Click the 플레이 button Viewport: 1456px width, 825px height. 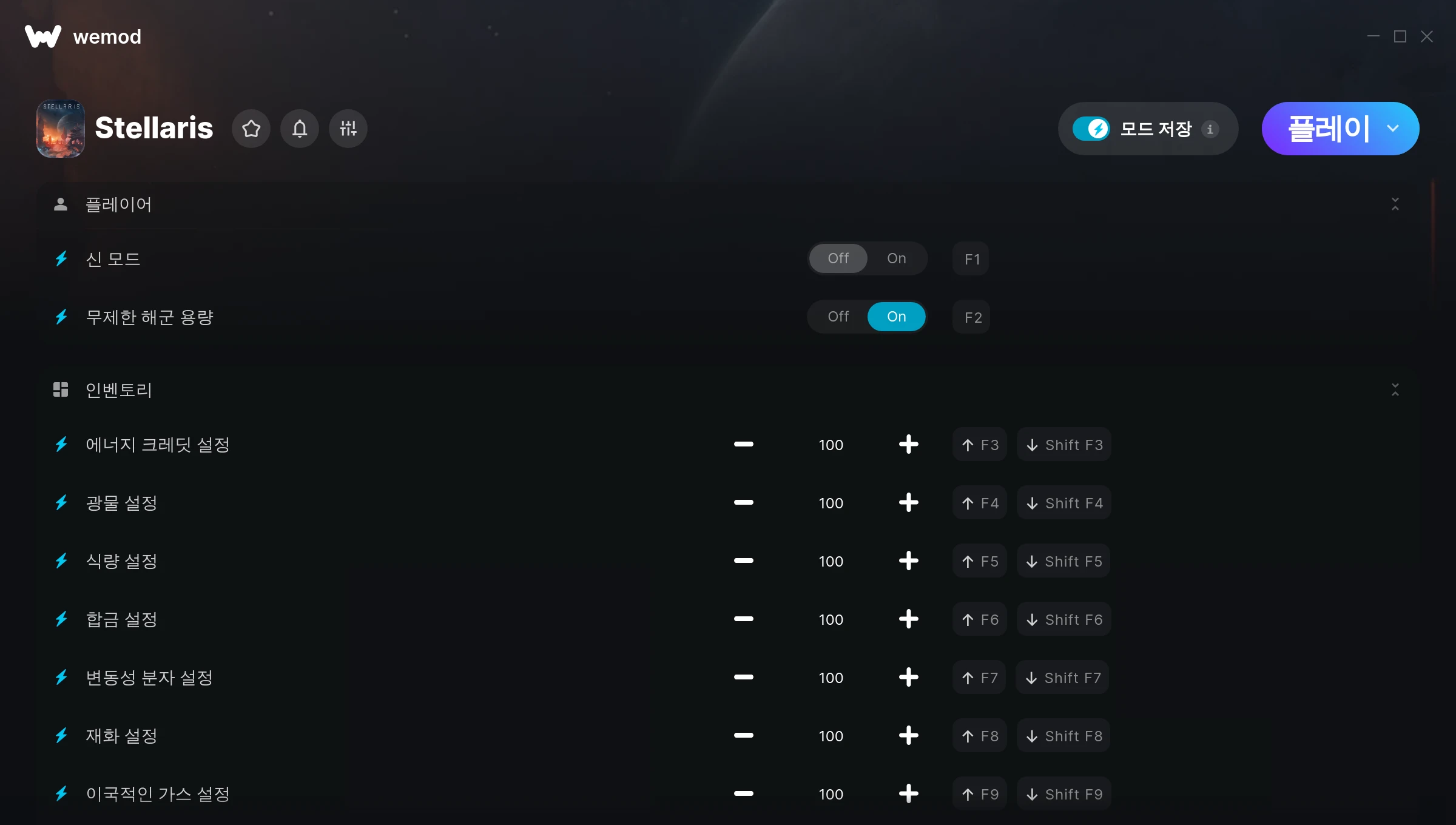(1328, 129)
